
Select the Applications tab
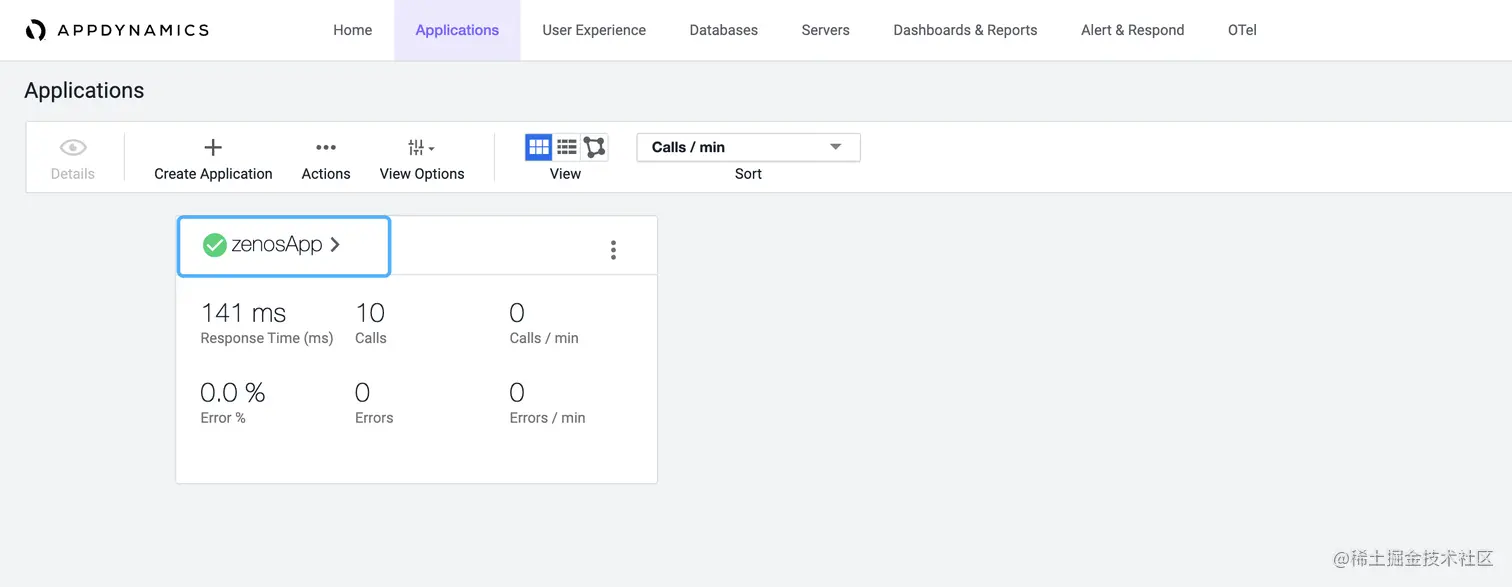point(457,30)
